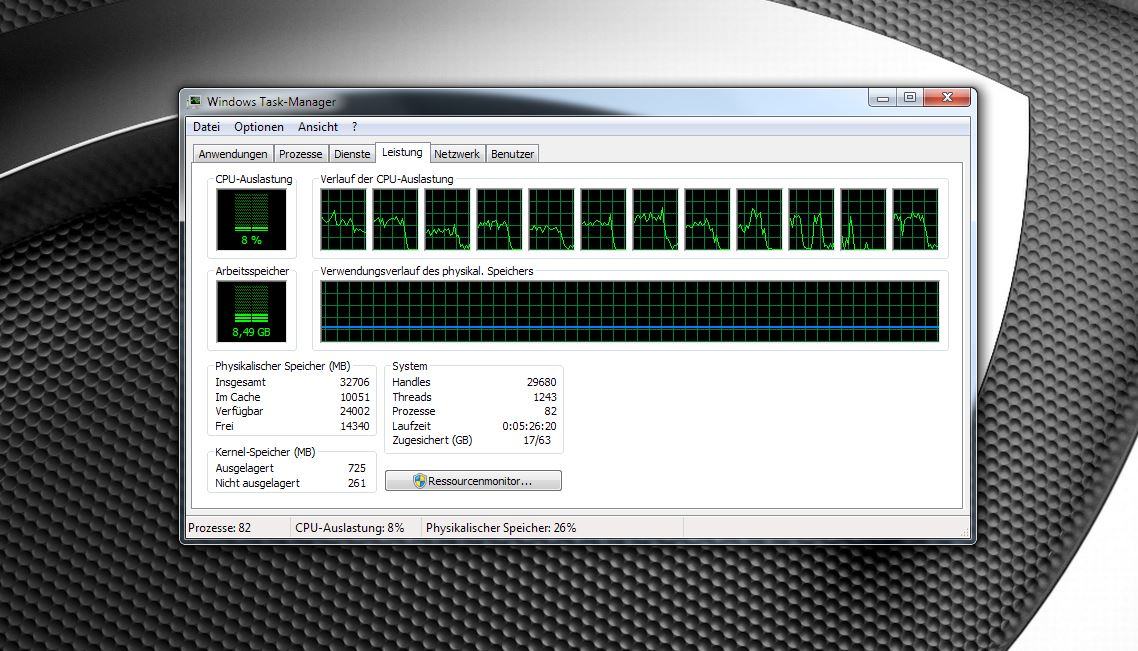Open the Datei menu
1138x651 pixels.
tap(206, 127)
